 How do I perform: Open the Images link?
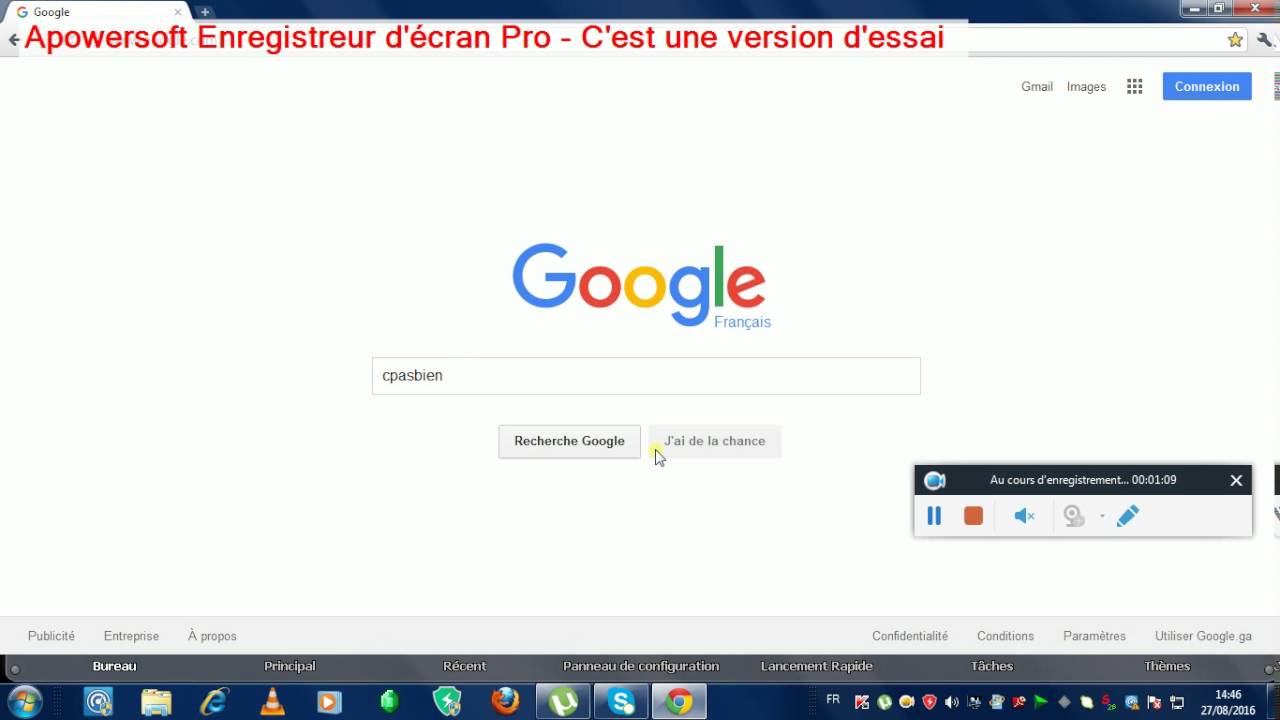tap(1086, 87)
